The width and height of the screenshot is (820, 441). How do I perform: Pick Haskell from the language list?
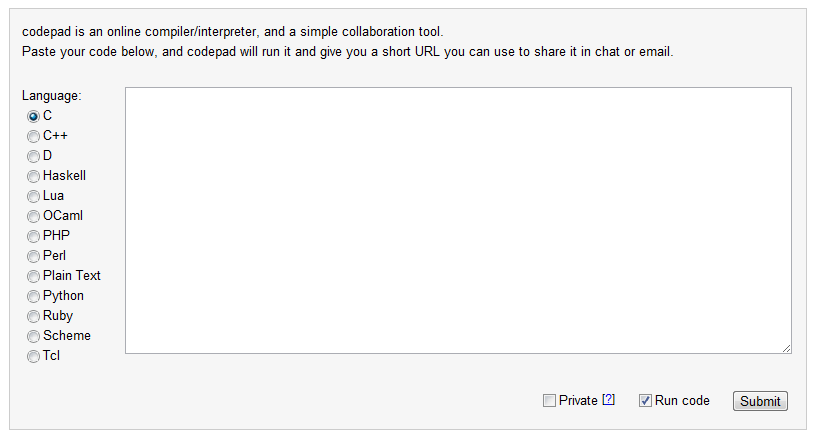33,176
